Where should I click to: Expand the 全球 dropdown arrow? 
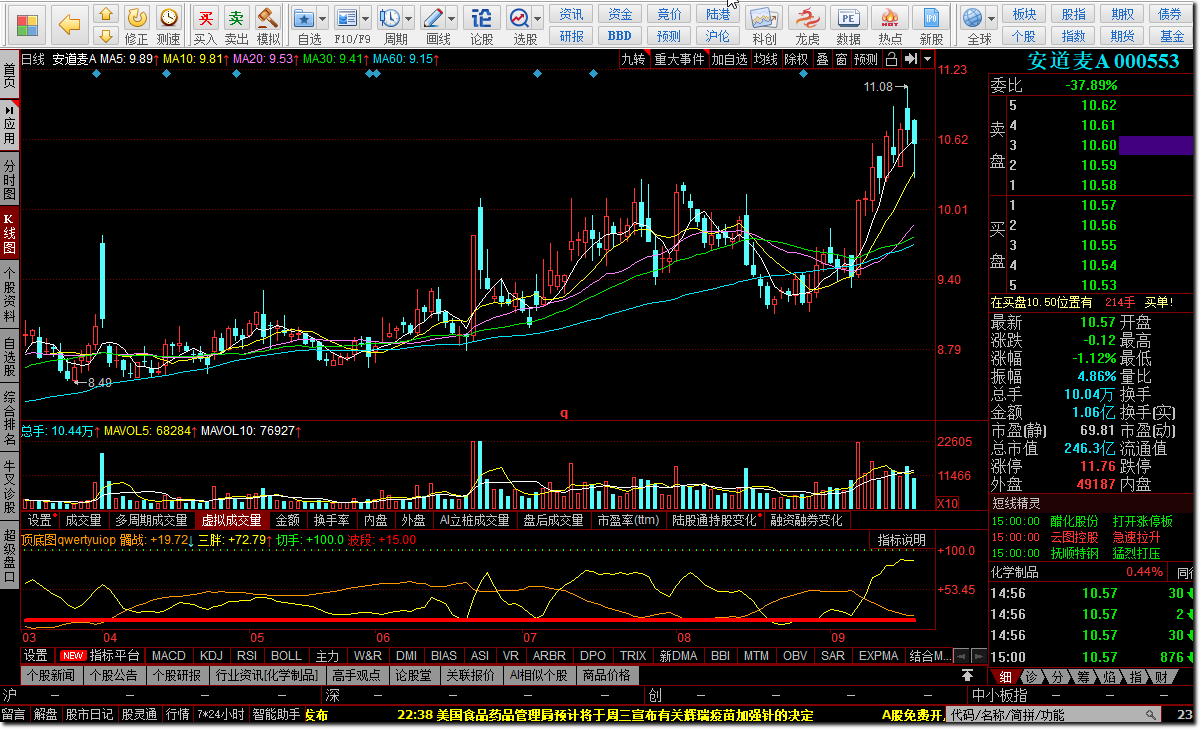(991, 18)
